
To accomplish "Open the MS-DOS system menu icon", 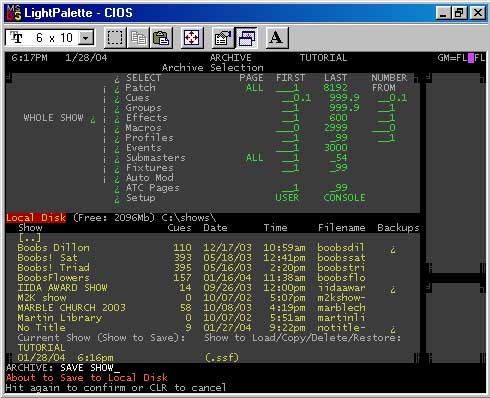I will point(14,13).
